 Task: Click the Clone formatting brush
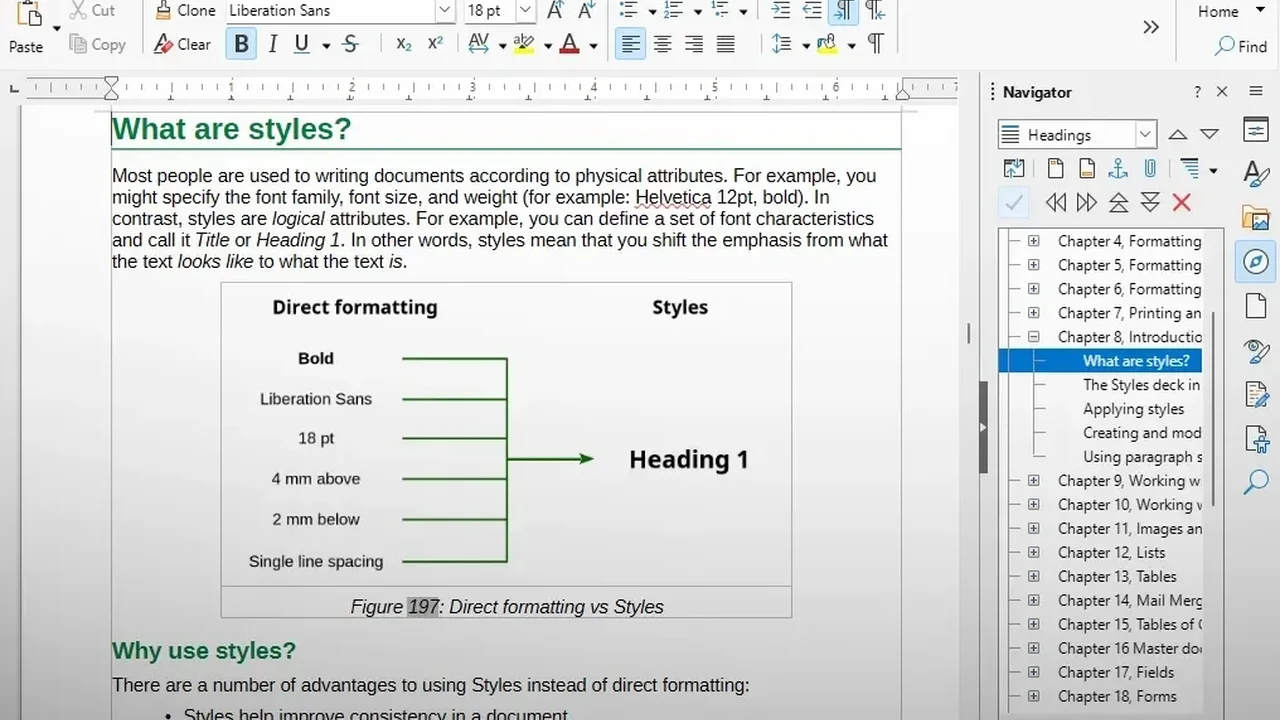pos(185,11)
